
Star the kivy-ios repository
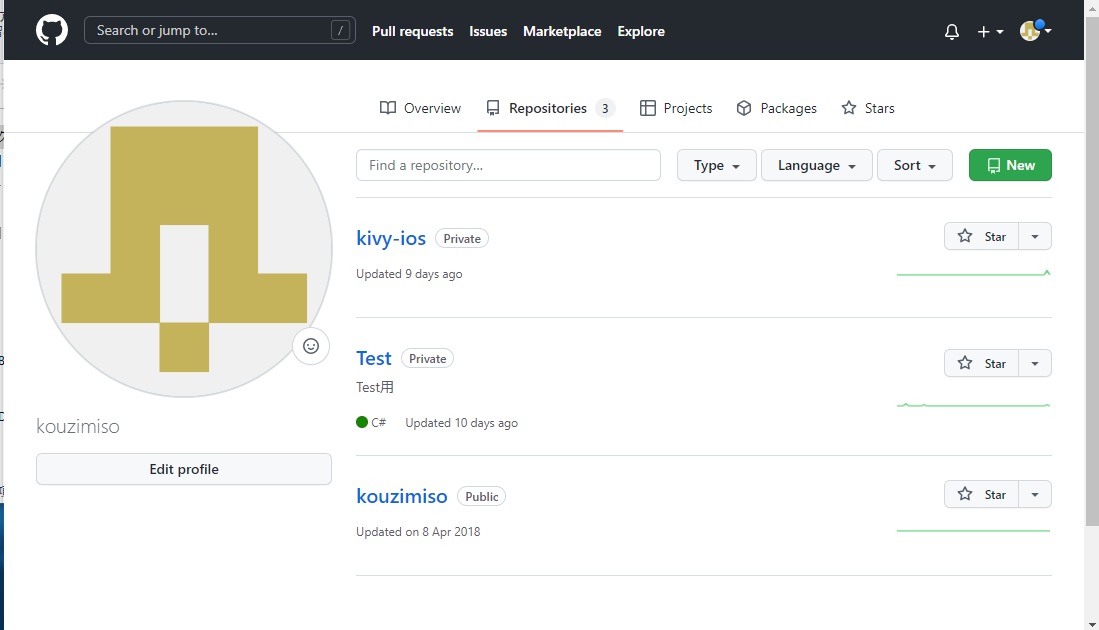(x=981, y=236)
